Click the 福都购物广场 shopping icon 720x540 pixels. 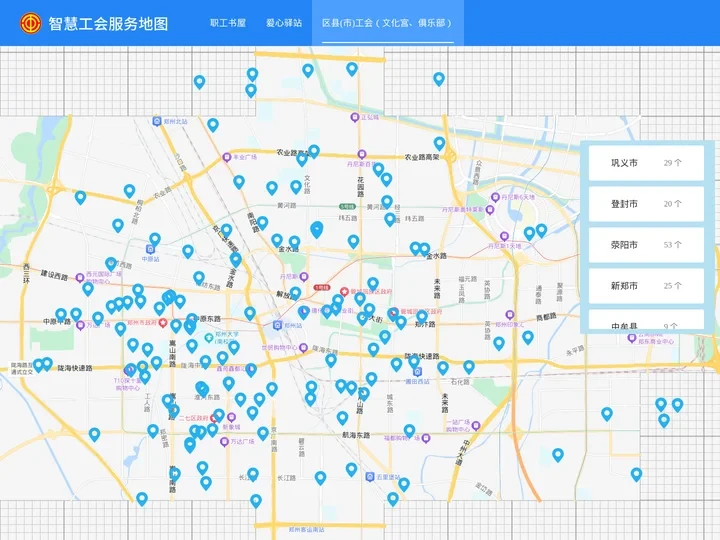click(426, 438)
